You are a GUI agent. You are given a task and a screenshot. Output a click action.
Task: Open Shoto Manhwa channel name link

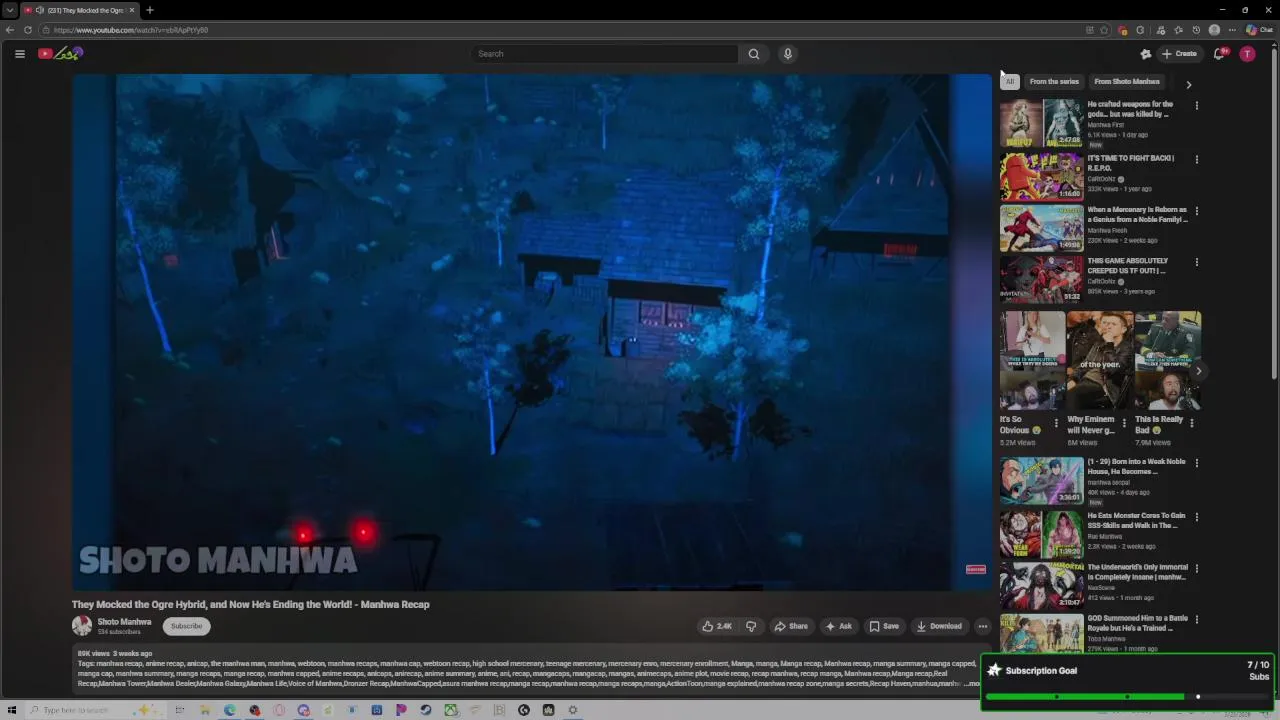point(124,622)
